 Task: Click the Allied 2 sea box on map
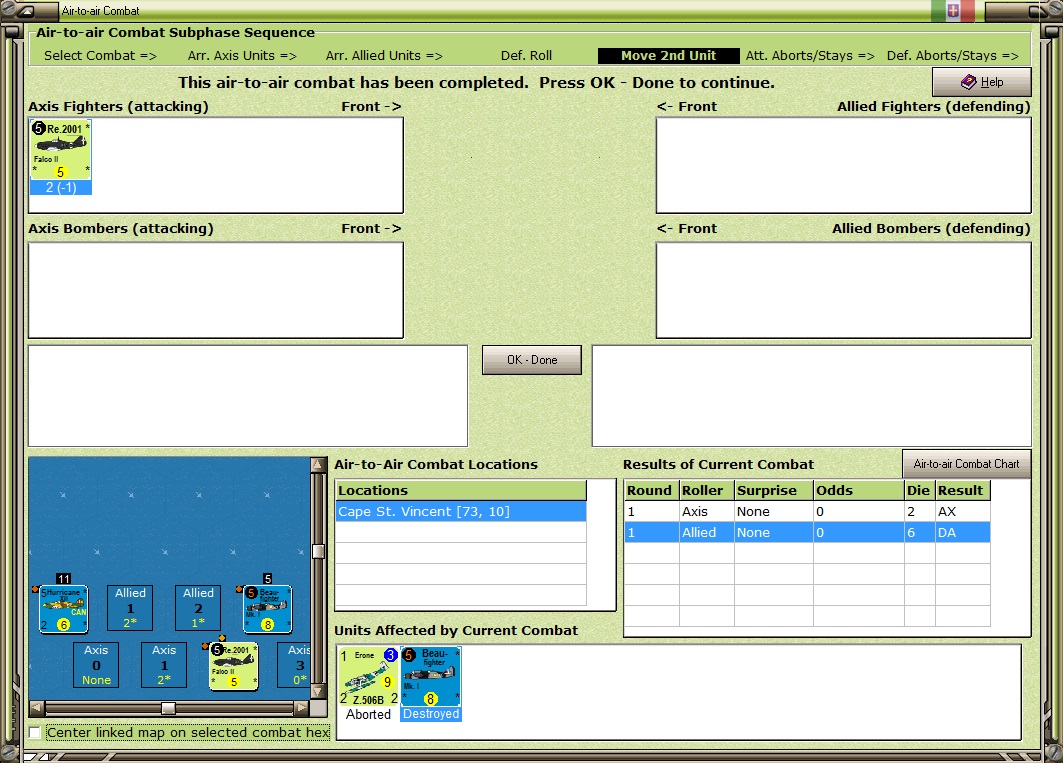[198, 608]
